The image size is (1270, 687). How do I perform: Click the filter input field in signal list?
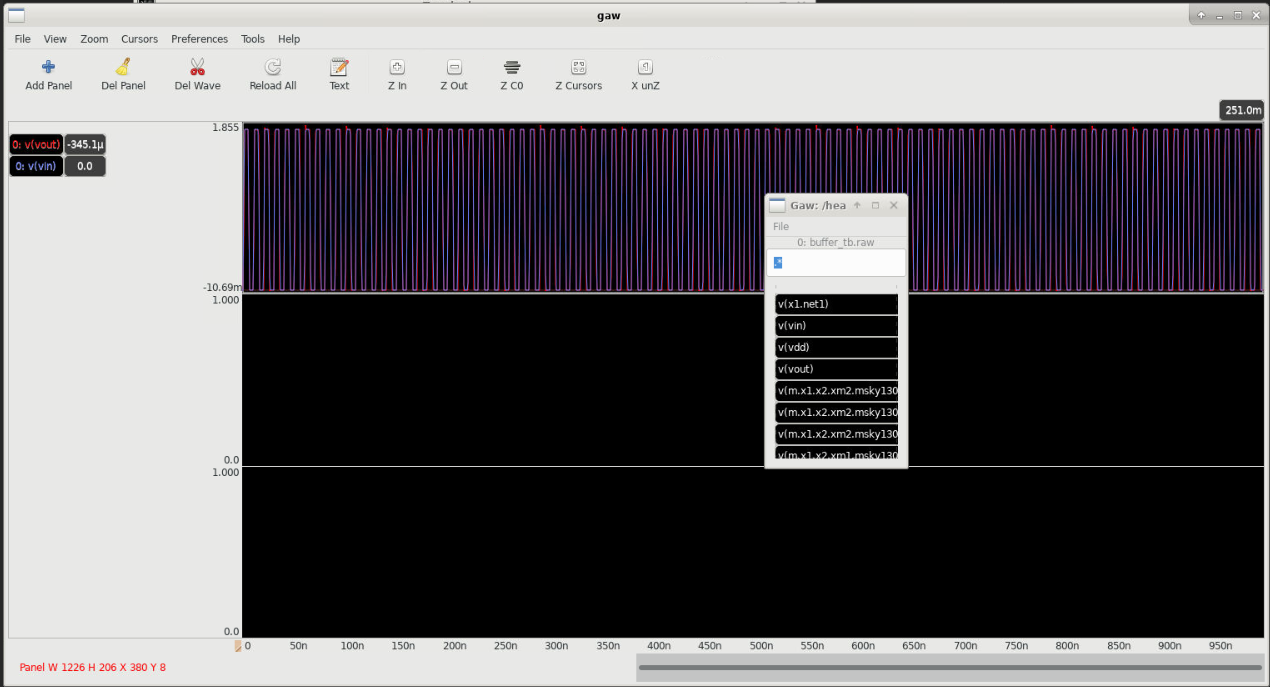coord(836,262)
